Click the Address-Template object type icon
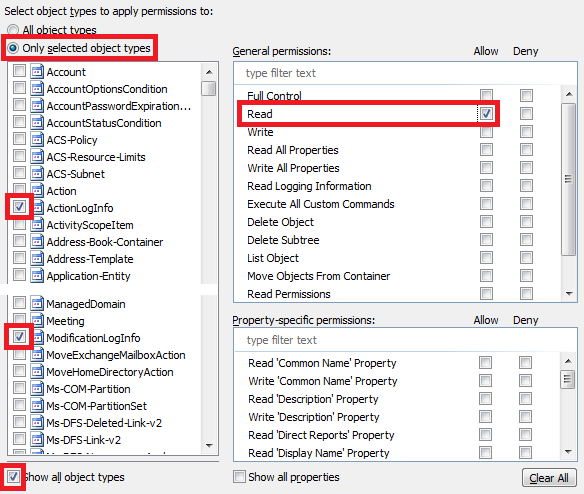This screenshot has width=584, height=494. 37,258
